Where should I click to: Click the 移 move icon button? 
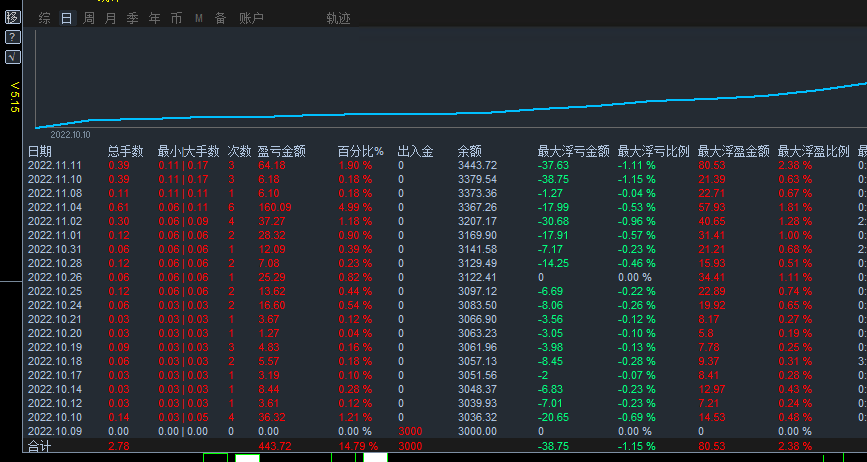(x=13, y=17)
